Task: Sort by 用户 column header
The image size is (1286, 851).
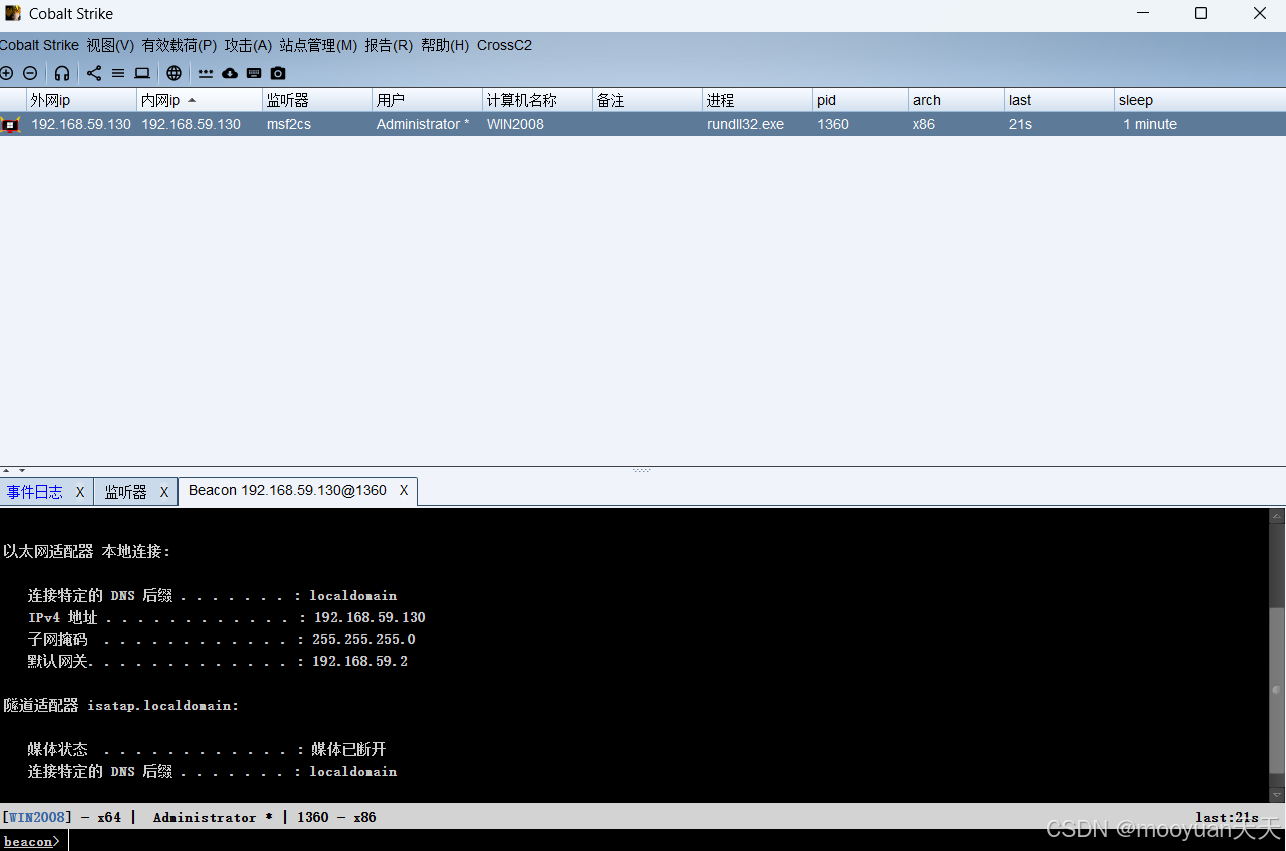Action: point(427,100)
